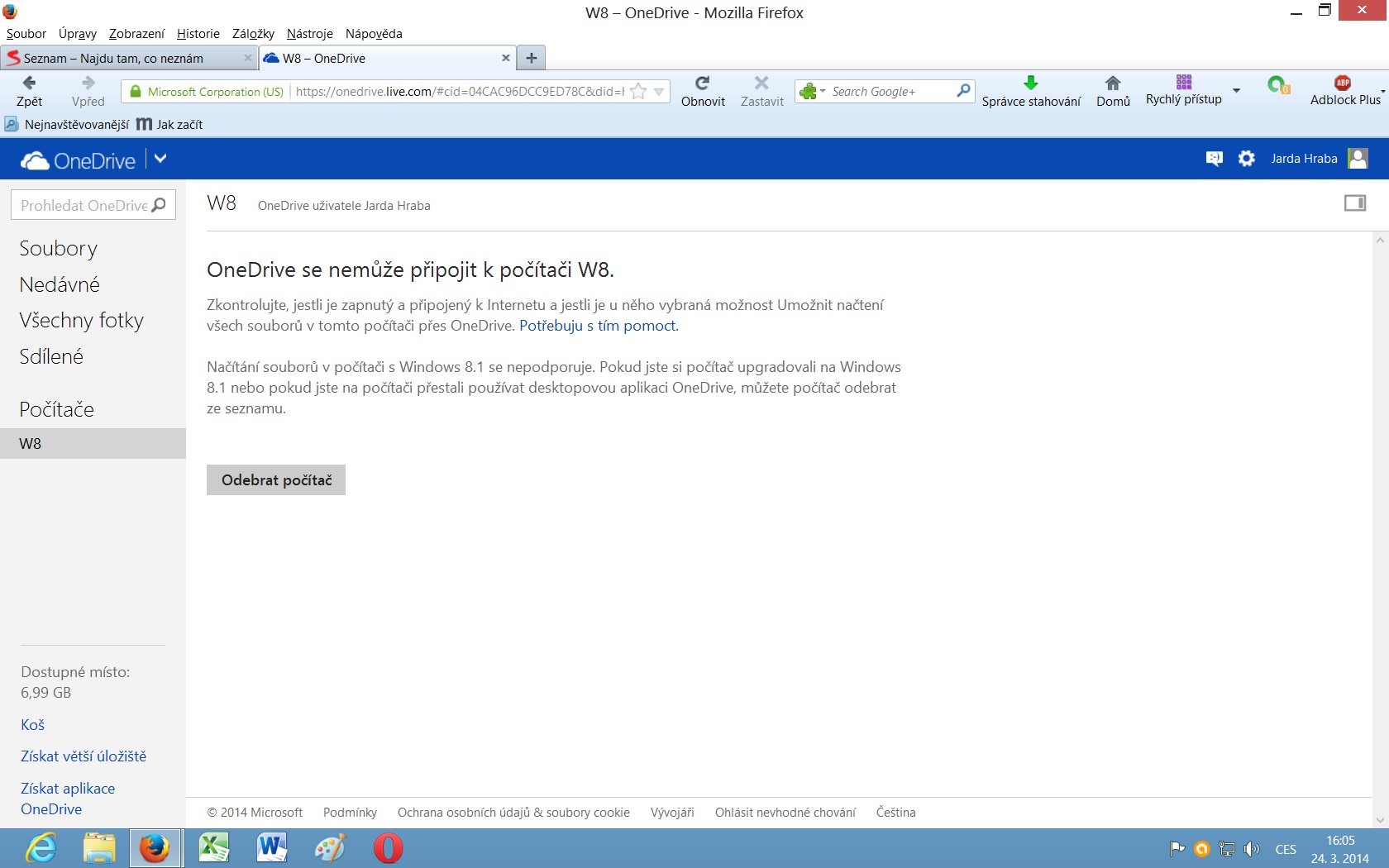This screenshot has height=868, width=1389.
Task: Open Internet Explorer from taskbar
Action: coord(41,848)
